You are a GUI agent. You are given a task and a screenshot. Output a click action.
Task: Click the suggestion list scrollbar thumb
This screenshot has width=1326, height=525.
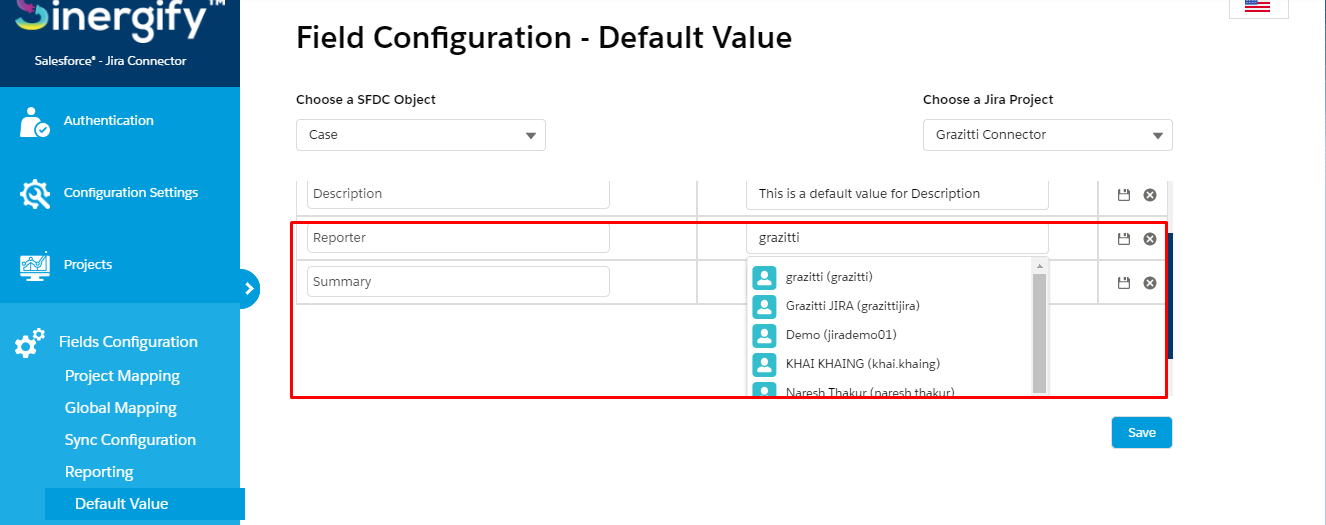pos(1039,333)
